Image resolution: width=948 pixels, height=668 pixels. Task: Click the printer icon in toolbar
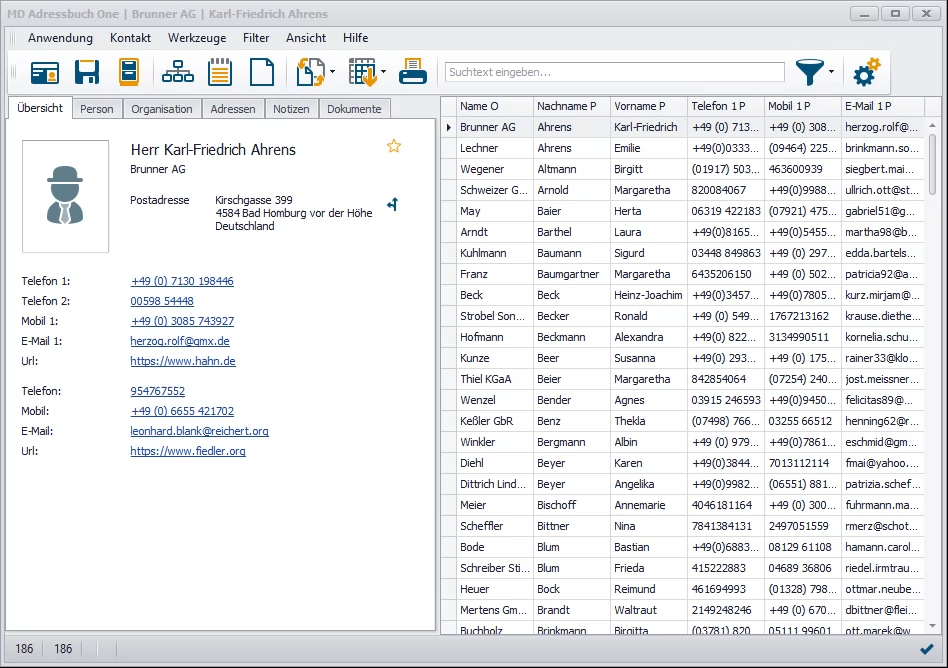tap(413, 72)
